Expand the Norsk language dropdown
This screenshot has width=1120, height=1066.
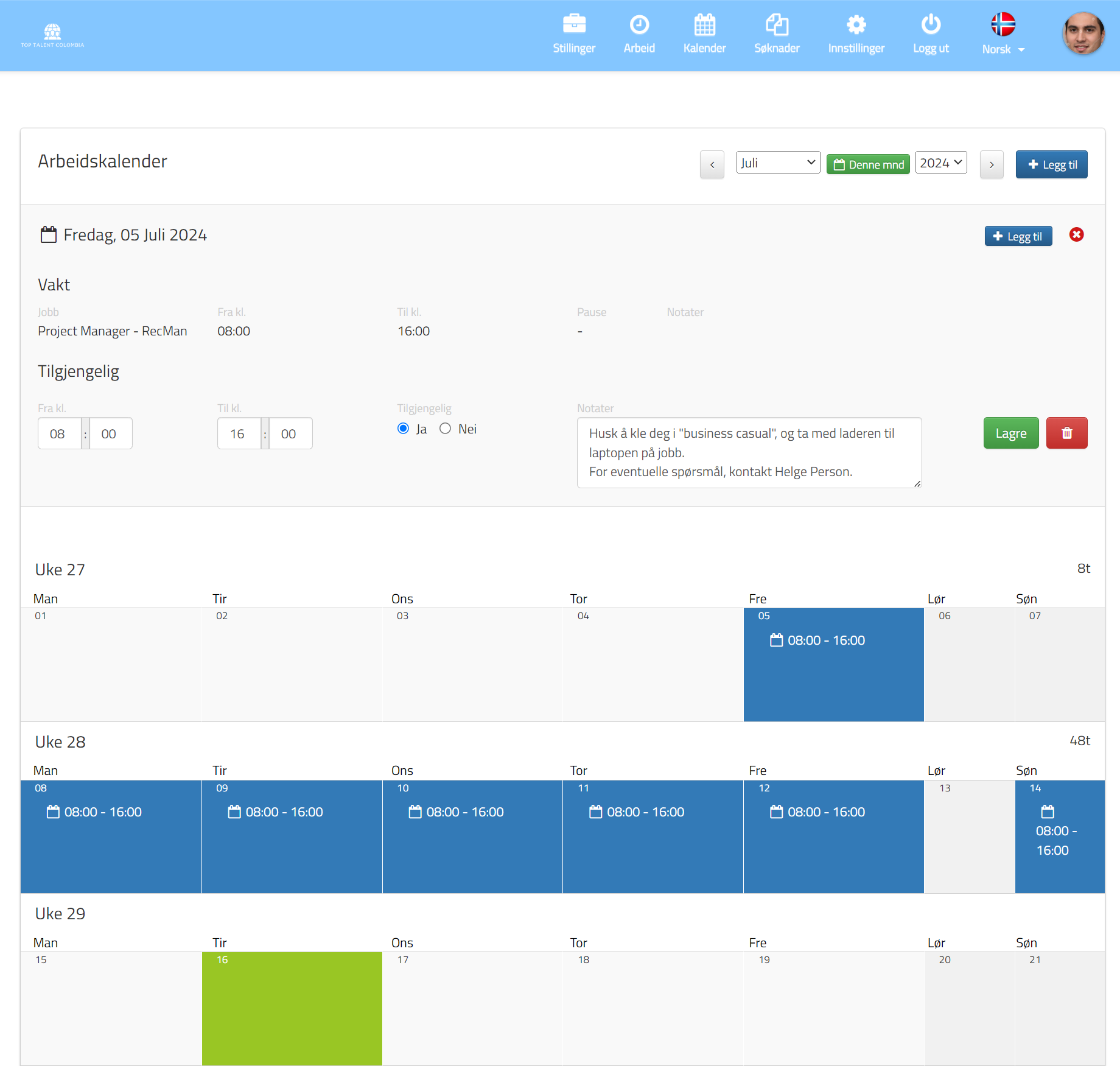[1003, 49]
